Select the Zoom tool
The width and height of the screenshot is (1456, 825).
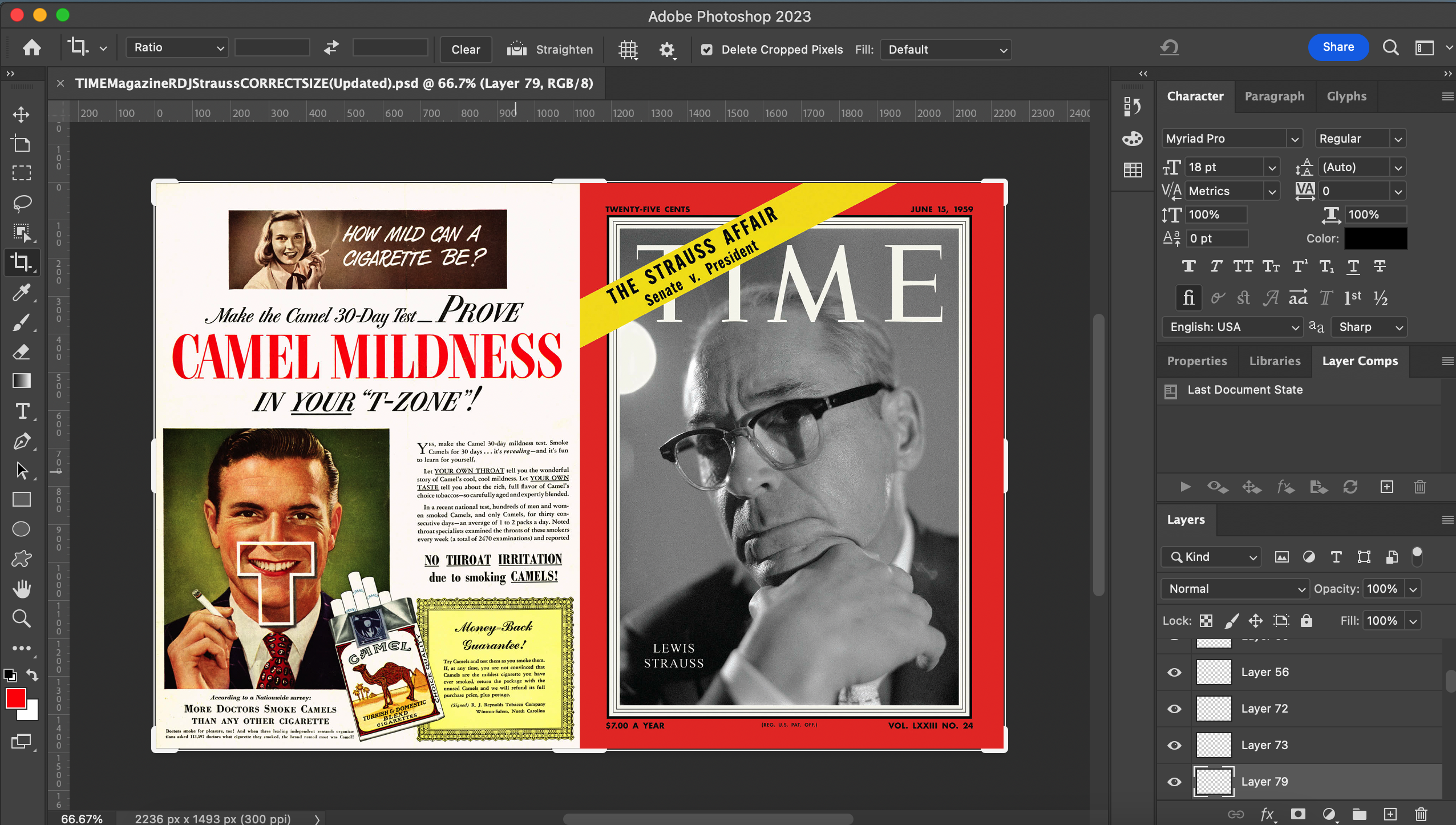point(22,618)
